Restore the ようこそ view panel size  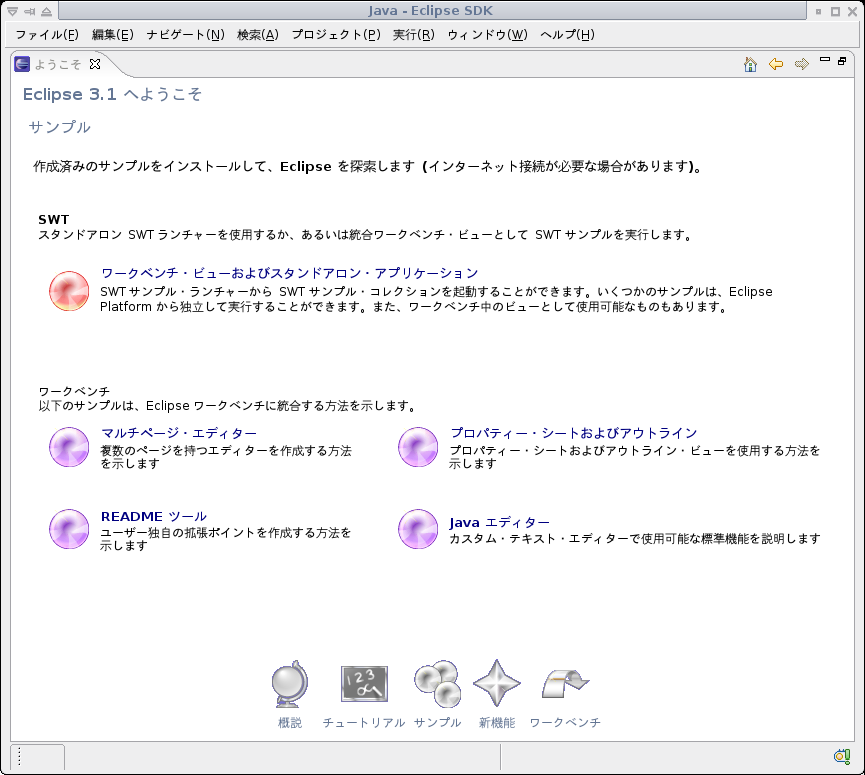pyautogui.click(x=842, y=61)
